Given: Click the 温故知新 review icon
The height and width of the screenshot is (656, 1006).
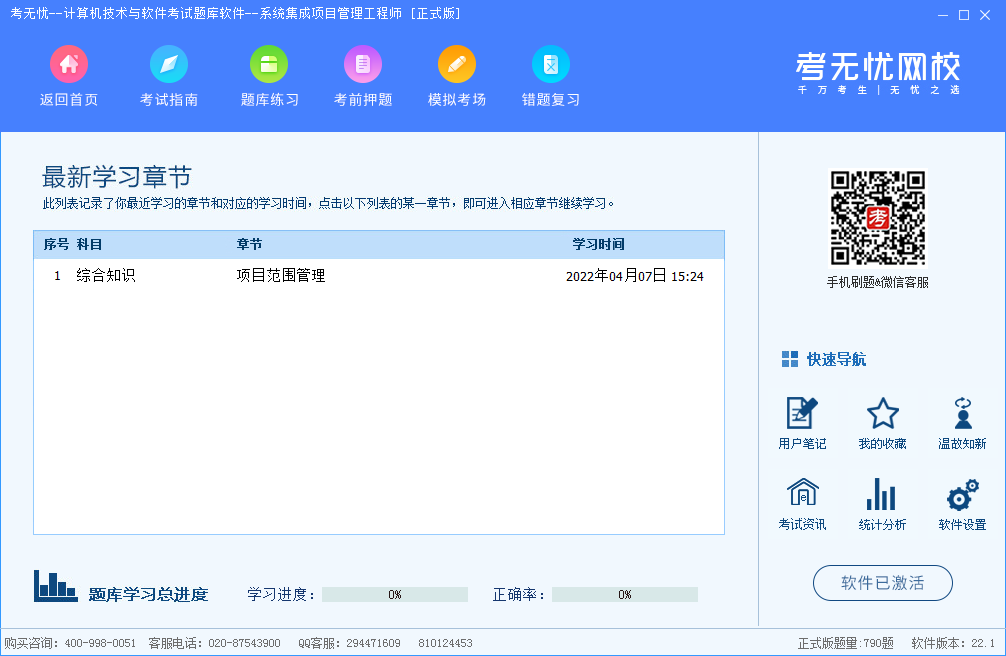Looking at the screenshot, I should tap(962, 413).
